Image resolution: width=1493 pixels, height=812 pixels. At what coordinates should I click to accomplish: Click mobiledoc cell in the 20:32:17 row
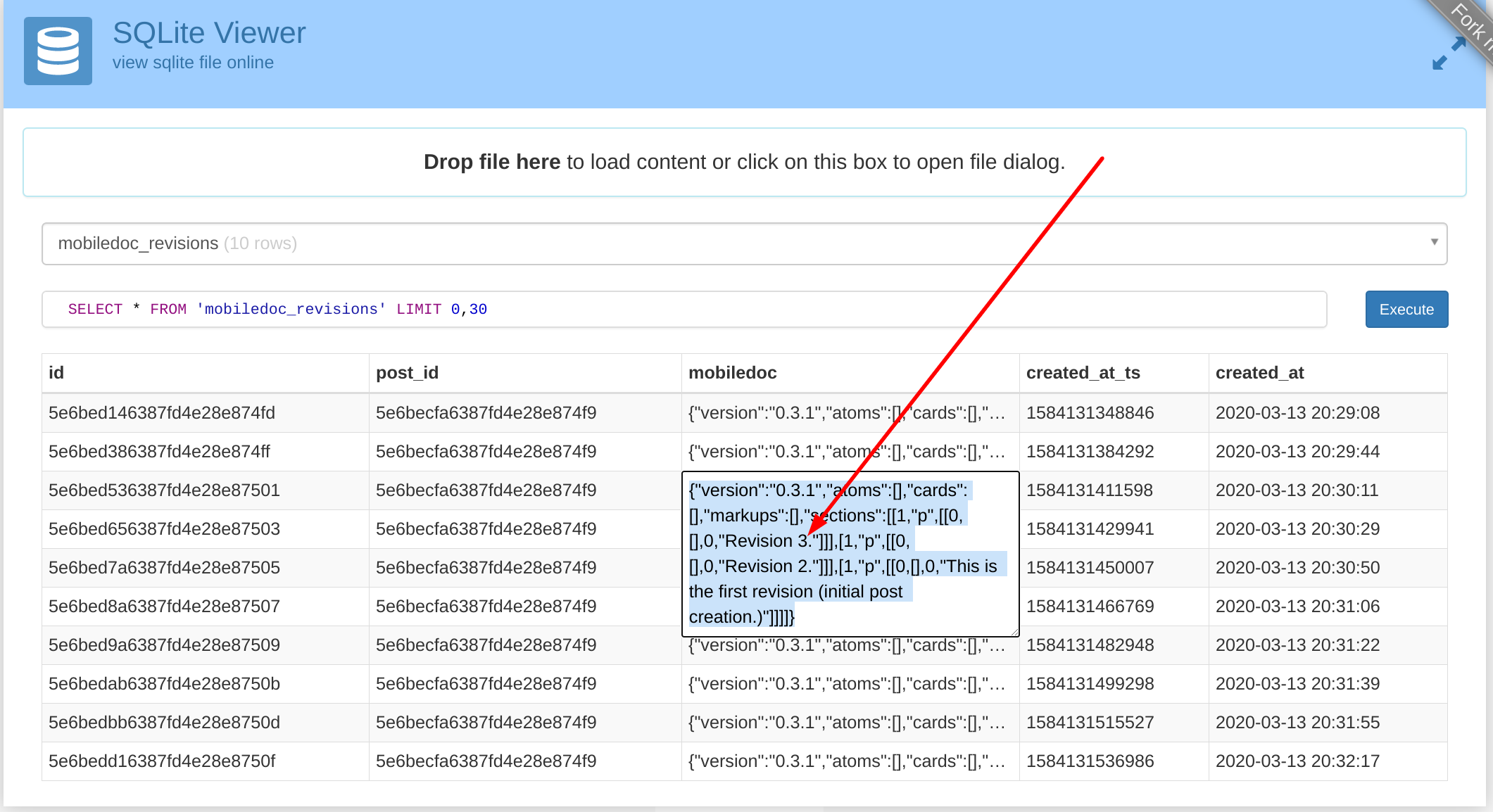tap(850, 761)
